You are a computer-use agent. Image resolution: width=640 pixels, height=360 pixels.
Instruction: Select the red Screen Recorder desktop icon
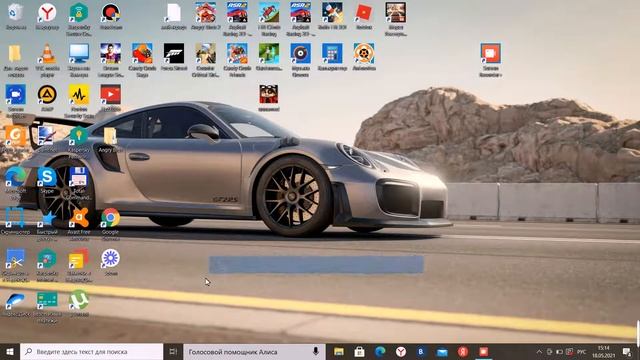pos(490,53)
